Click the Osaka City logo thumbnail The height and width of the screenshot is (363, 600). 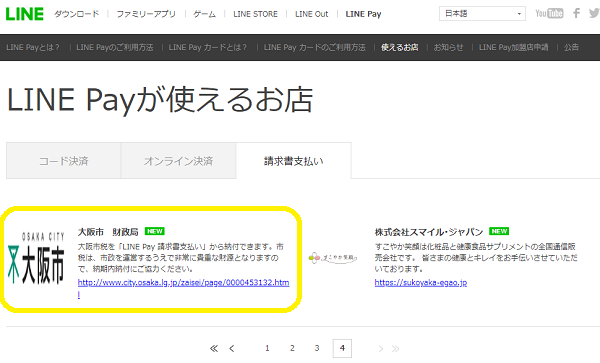tap(36, 258)
